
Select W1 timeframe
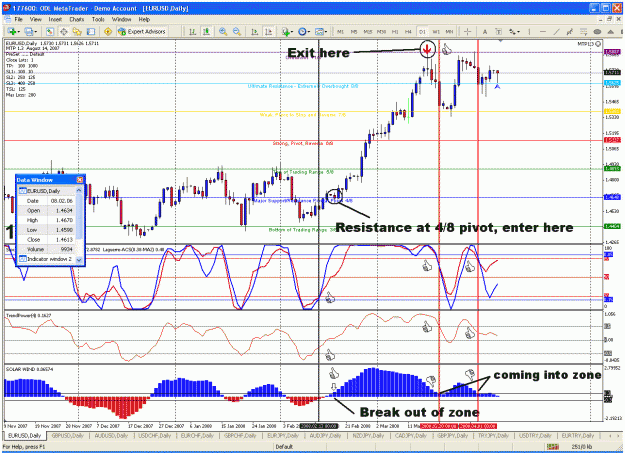pyautogui.click(x=436, y=32)
